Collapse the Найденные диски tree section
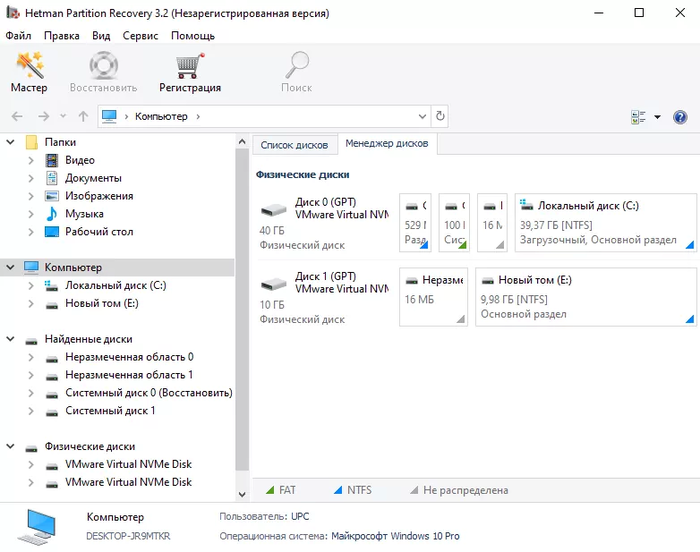700x552 pixels. (11, 339)
